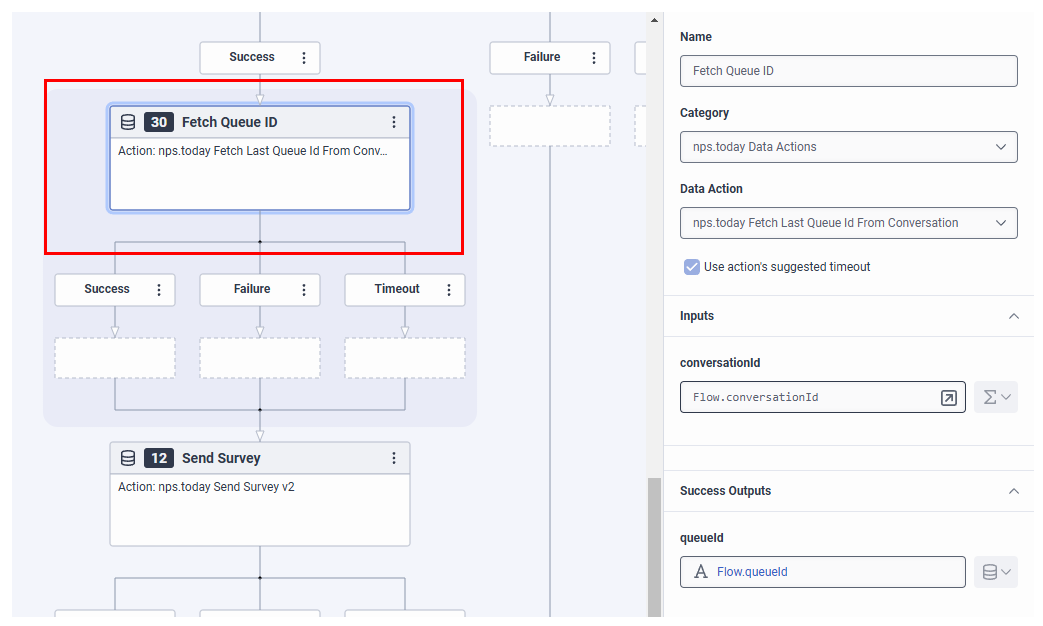1043x626 pixels.
Task: Open large expression editor for conversationId
Action: click(x=948, y=398)
